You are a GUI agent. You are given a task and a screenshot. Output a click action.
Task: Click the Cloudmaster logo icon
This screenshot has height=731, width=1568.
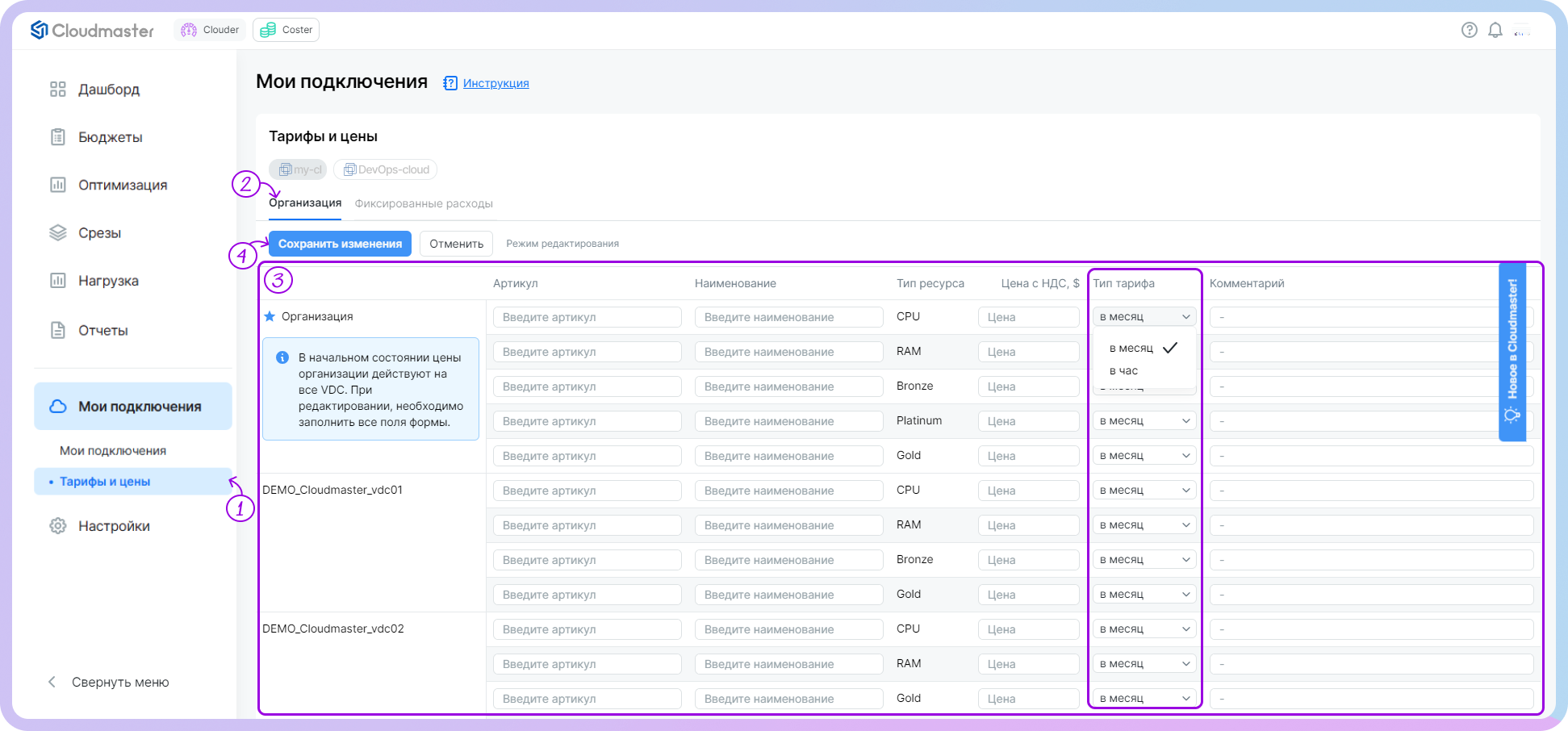tap(40, 30)
